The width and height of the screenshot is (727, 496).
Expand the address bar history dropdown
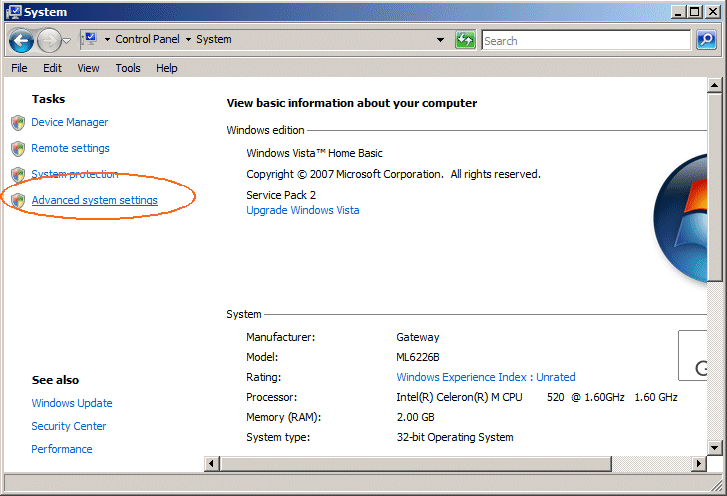click(441, 41)
